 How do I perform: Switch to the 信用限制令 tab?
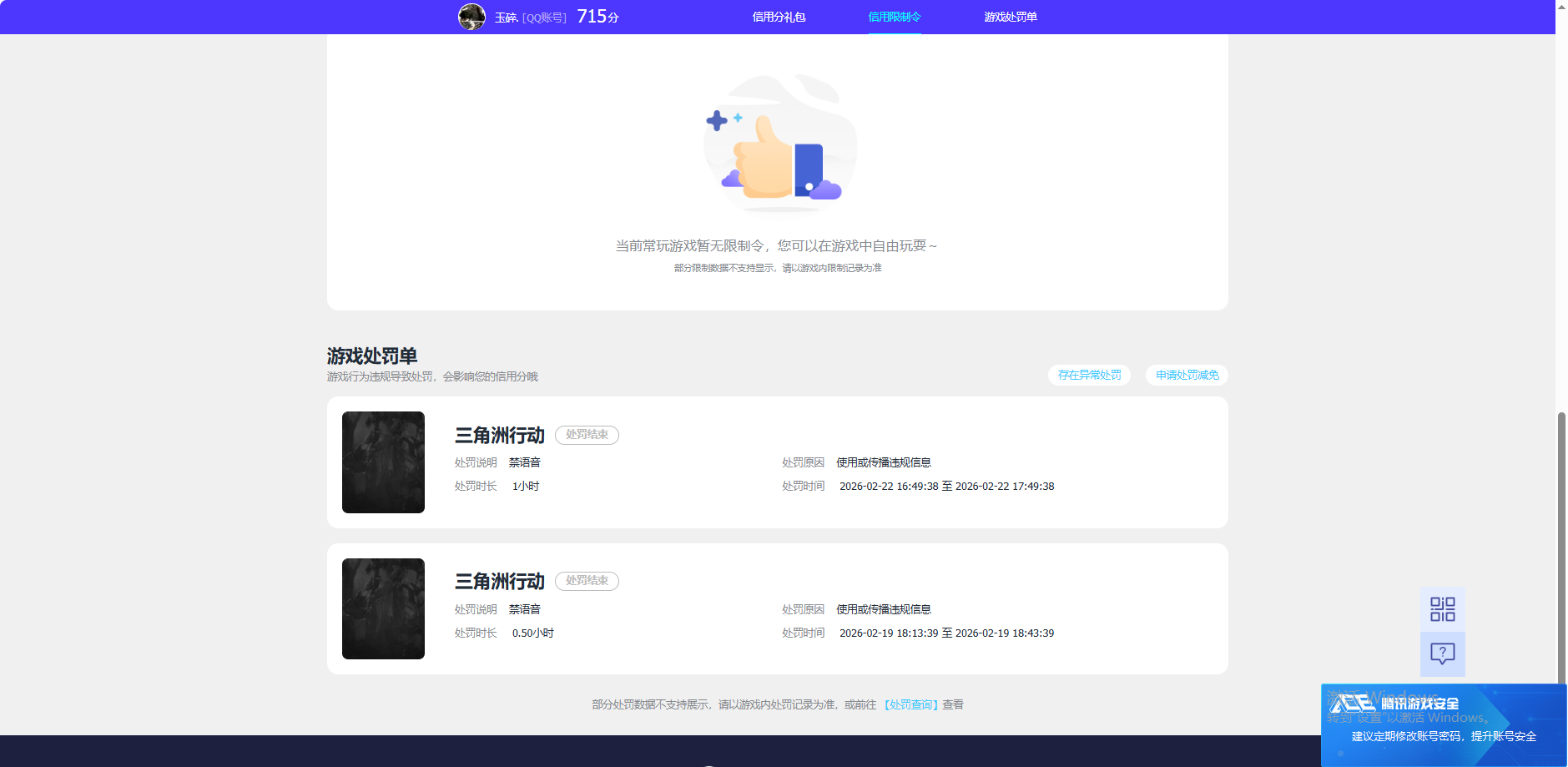(x=895, y=17)
